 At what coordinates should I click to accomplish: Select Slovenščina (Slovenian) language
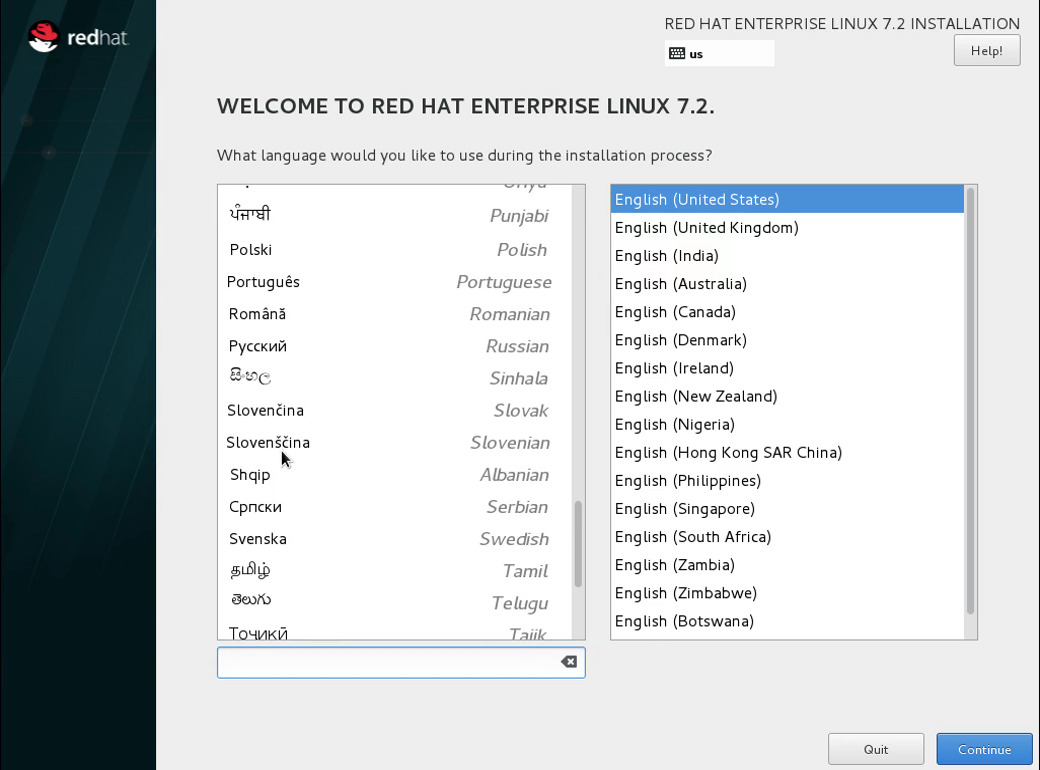coord(395,442)
